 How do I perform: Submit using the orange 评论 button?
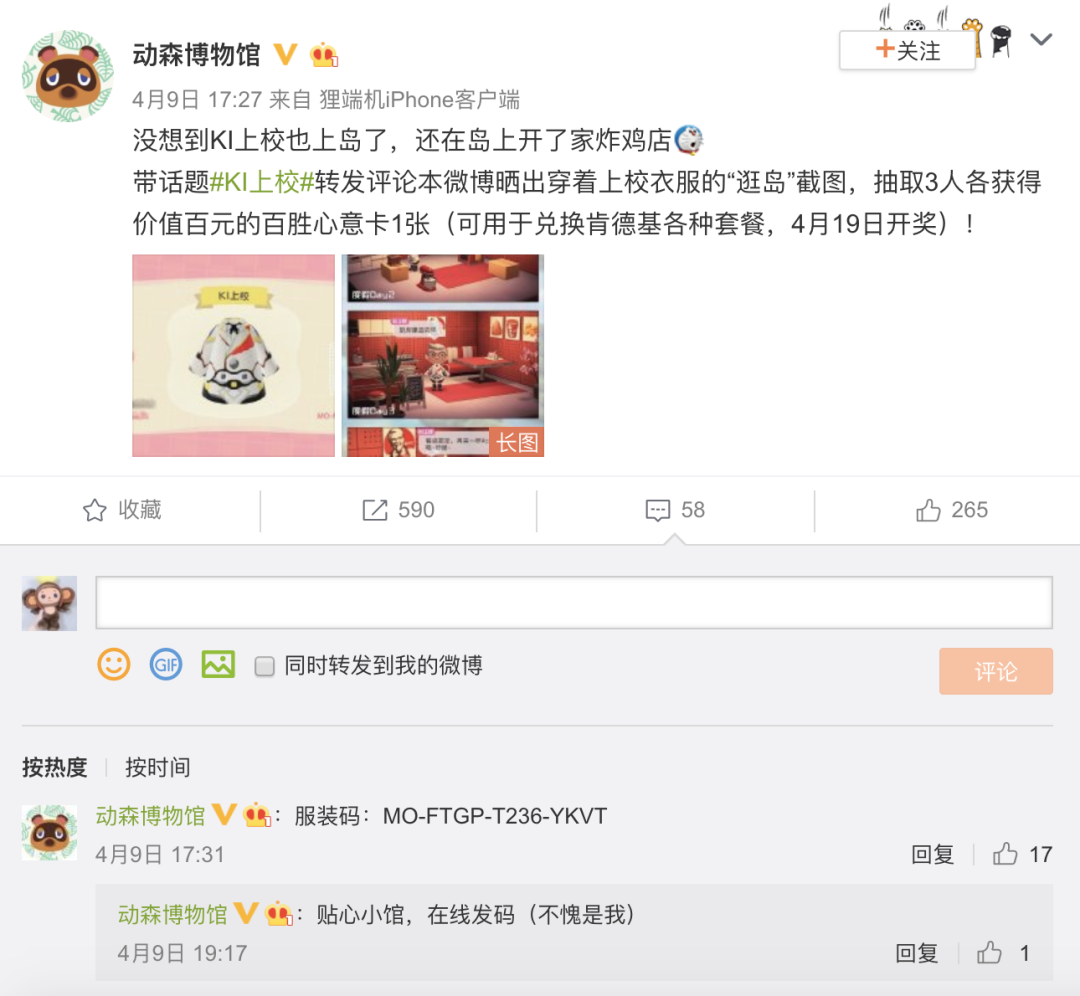(x=995, y=671)
